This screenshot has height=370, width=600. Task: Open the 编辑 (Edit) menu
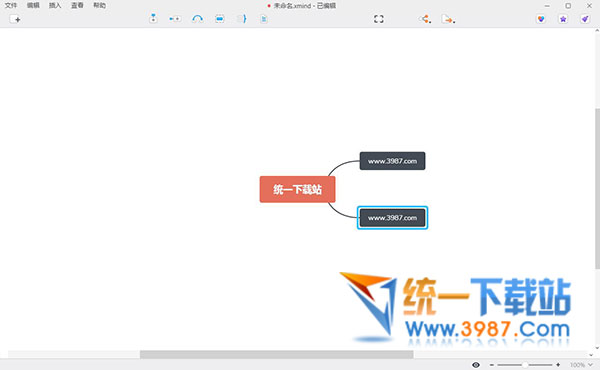(x=33, y=5)
